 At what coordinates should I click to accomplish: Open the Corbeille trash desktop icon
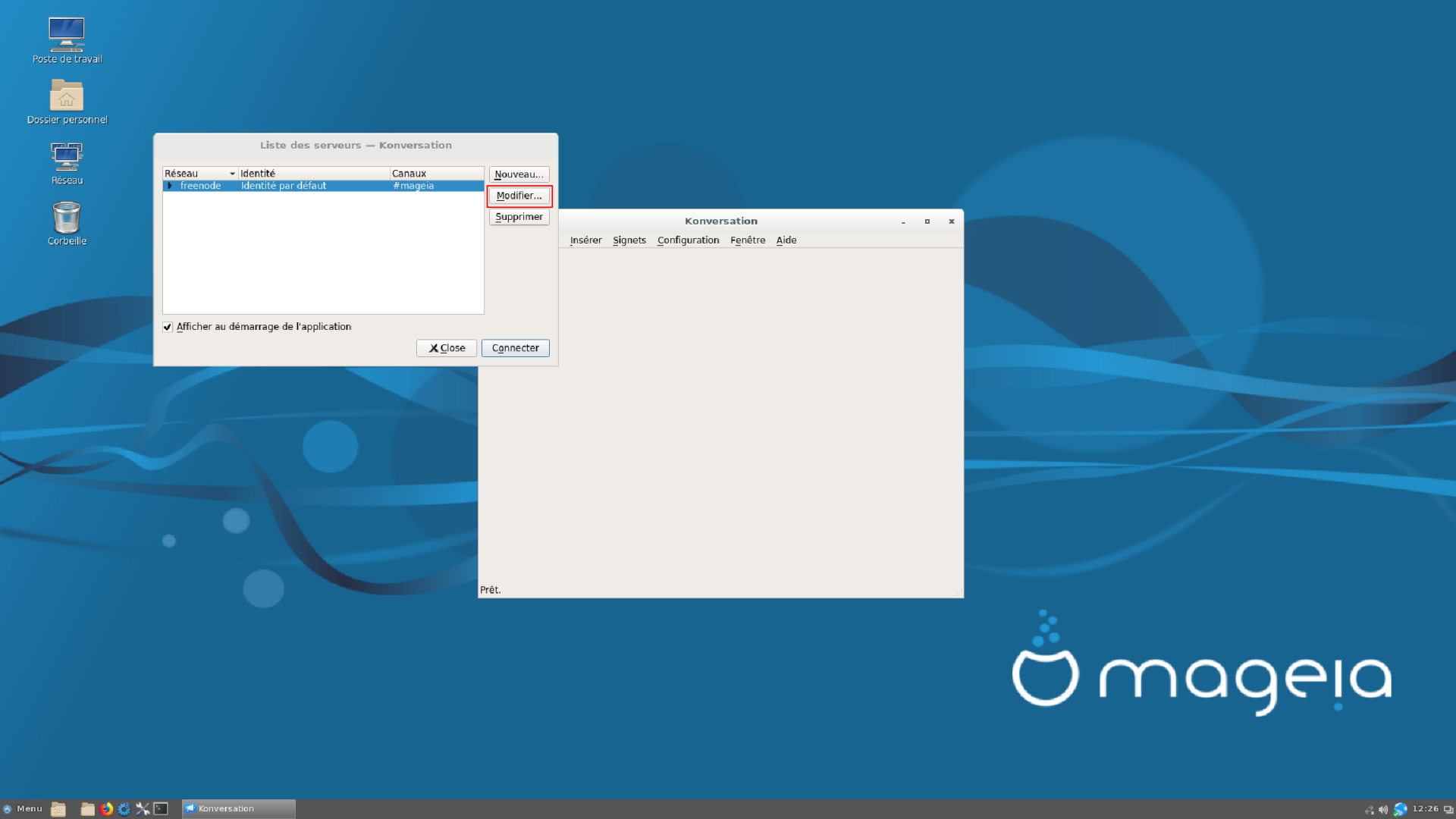(67, 218)
